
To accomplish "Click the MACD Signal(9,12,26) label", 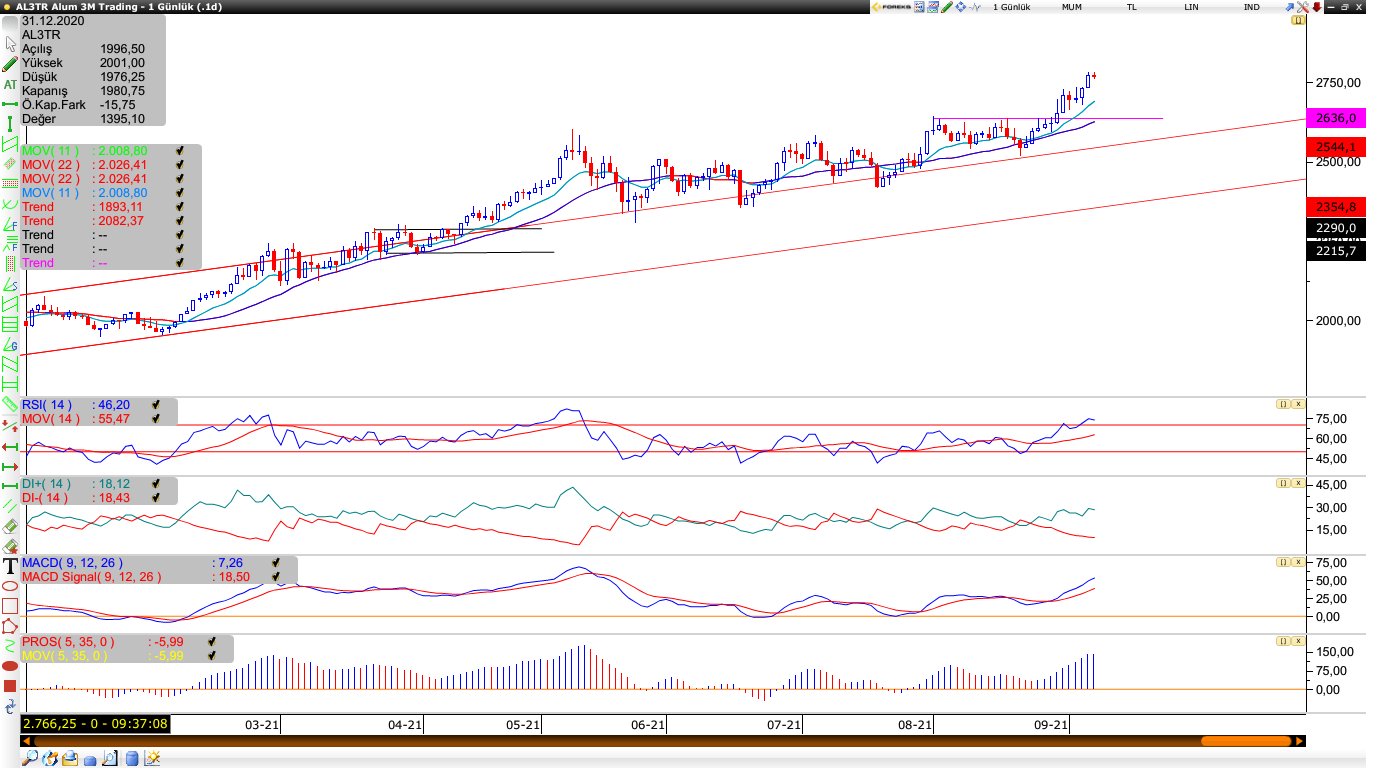I will 91,576.
